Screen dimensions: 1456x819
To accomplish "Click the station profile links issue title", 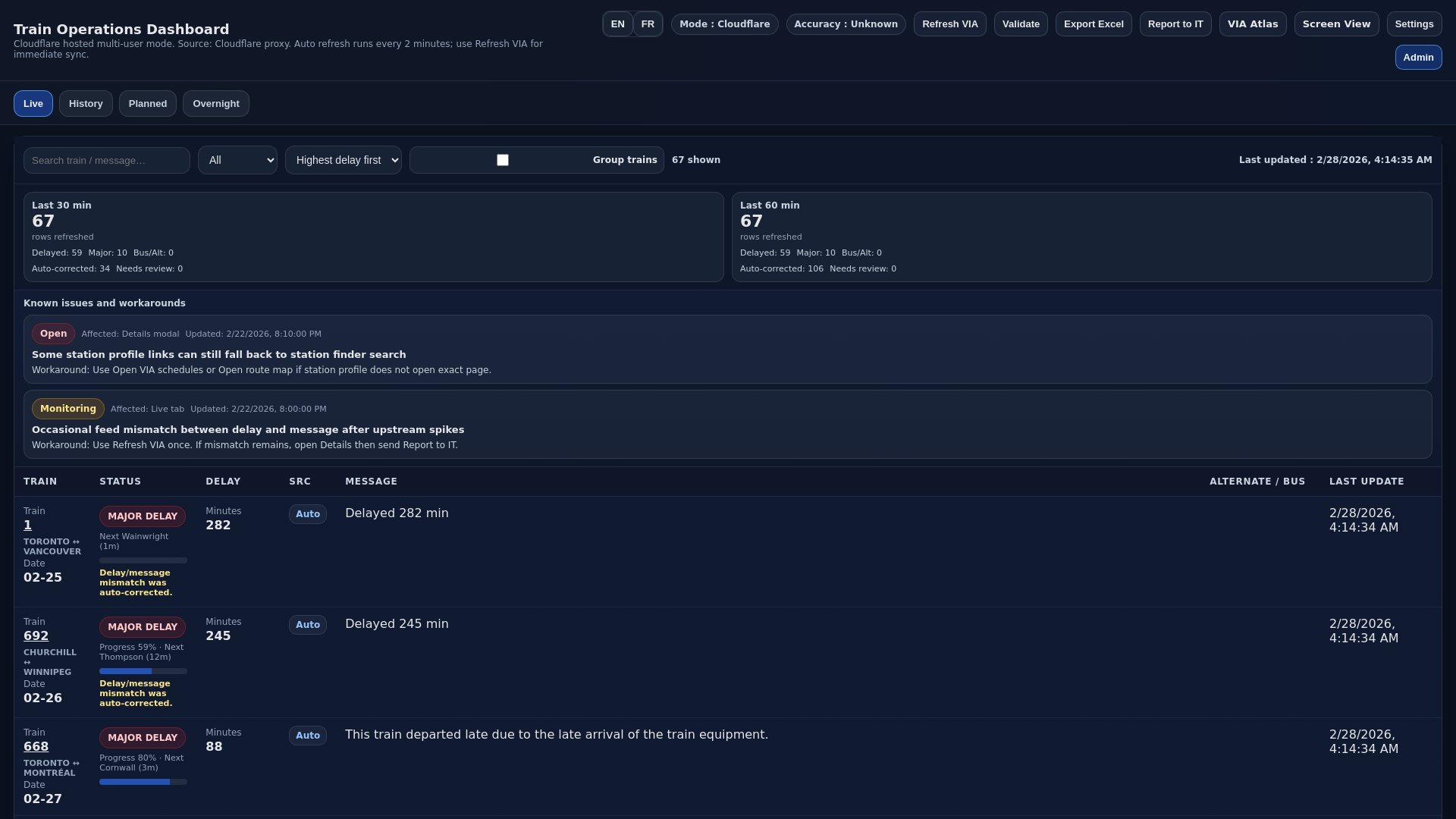I will tap(219, 355).
